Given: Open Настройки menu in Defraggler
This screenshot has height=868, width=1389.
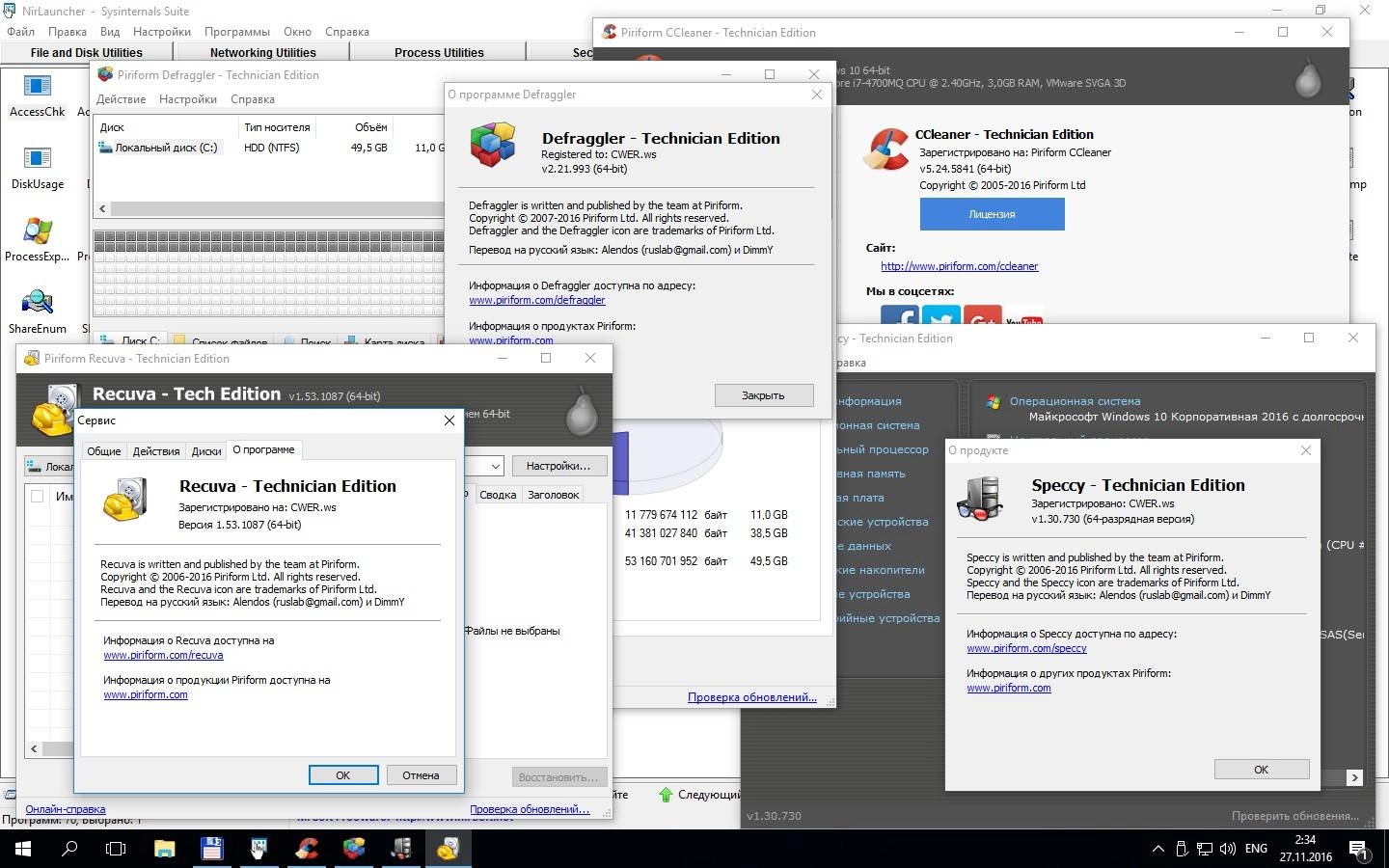Looking at the screenshot, I should (188, 99).
